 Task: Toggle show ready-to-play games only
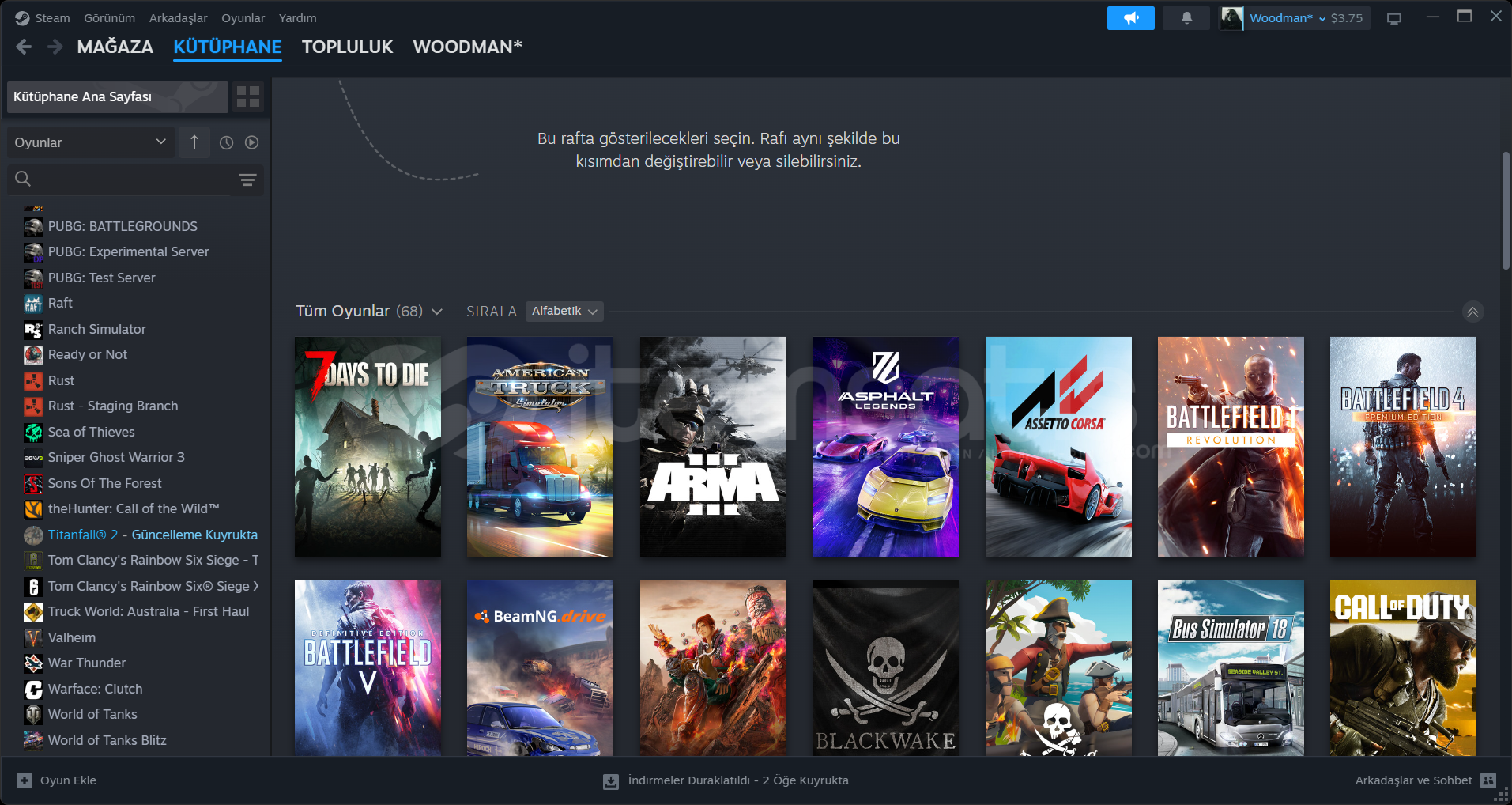tap(251, 142)
